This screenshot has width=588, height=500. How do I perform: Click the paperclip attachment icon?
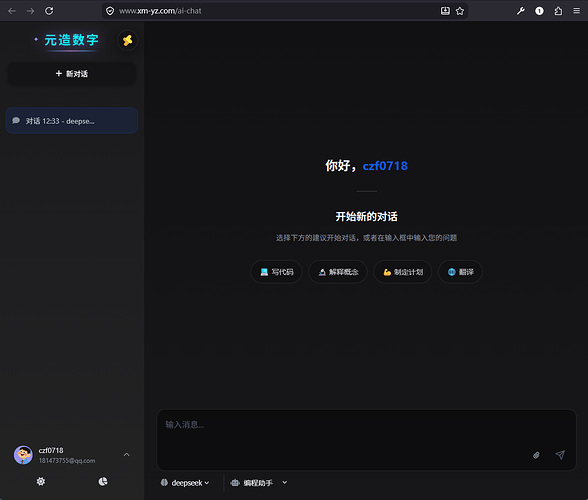536,455
